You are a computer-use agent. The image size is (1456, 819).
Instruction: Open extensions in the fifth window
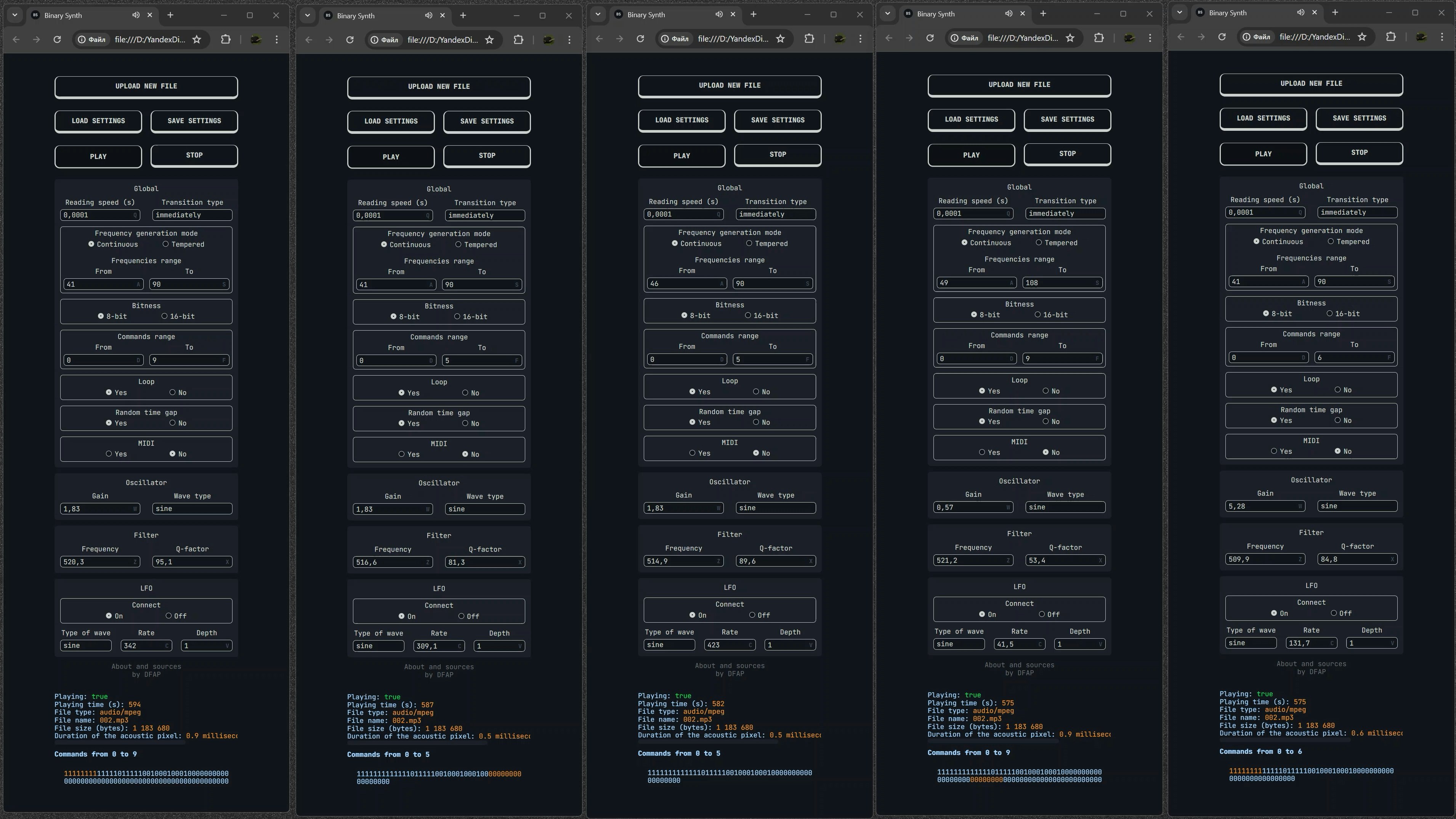click(x=1391, y=37)
